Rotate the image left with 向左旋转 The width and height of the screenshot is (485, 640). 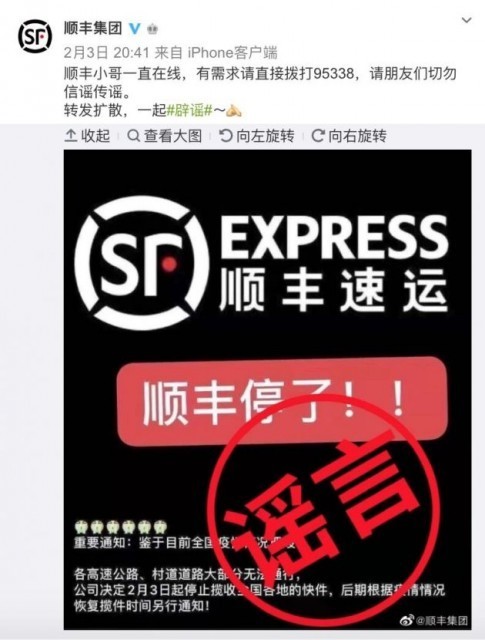click(x=257, y=136)
